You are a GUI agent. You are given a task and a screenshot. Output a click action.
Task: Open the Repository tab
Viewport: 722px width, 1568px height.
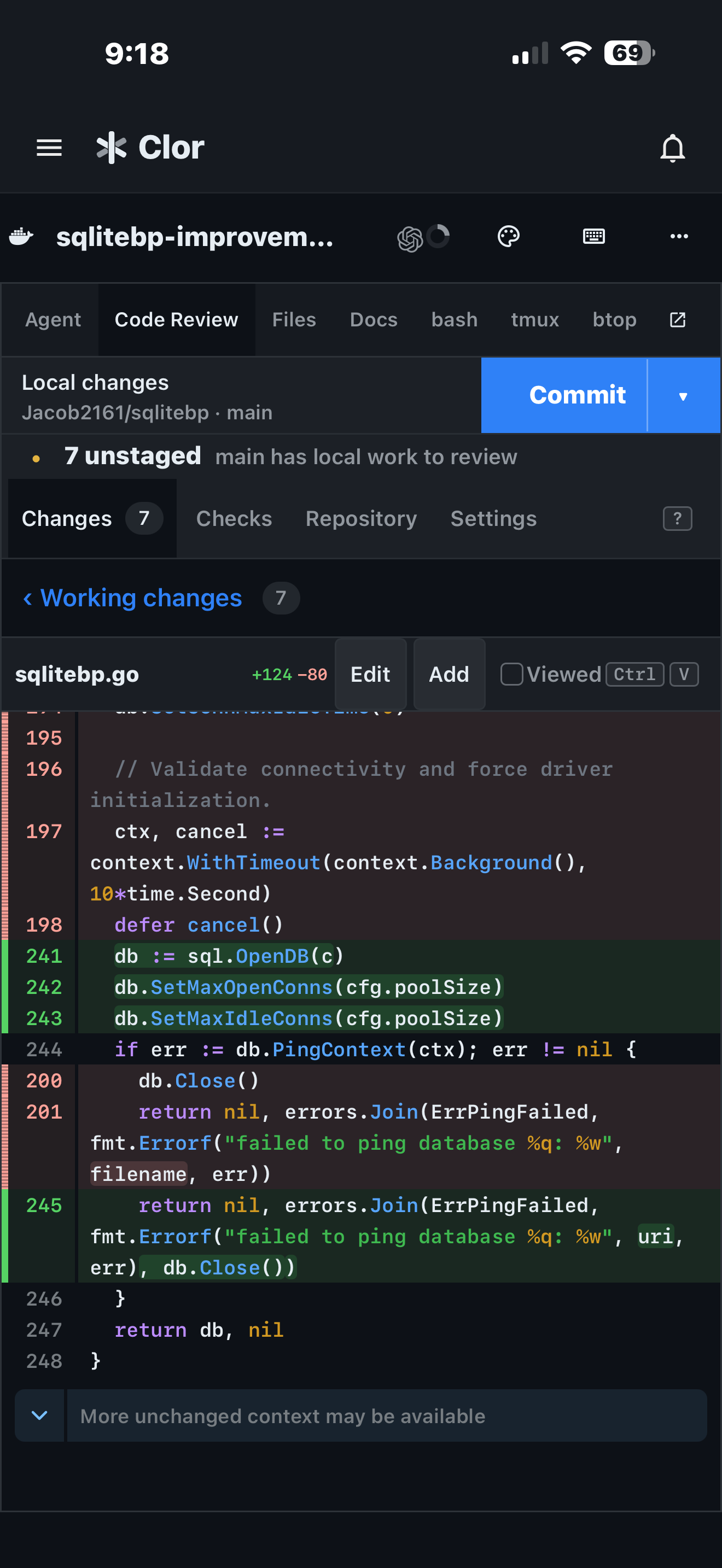pos(361,519)
